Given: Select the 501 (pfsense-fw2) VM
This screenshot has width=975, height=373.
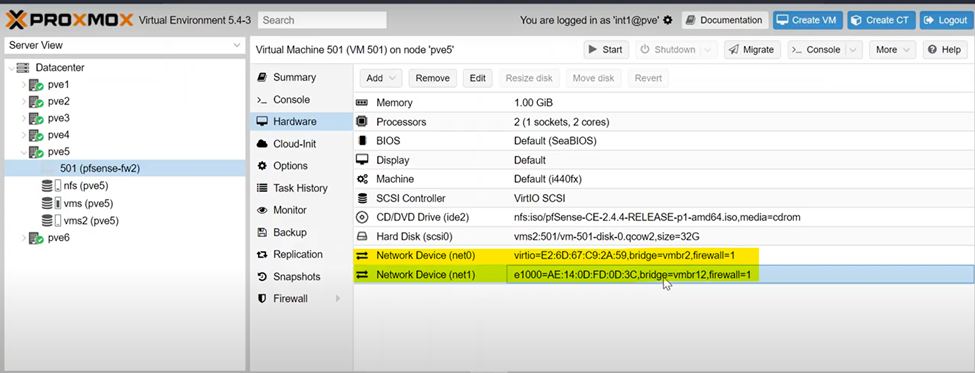Looking at the screenshot, I should (x=124, y=168).
